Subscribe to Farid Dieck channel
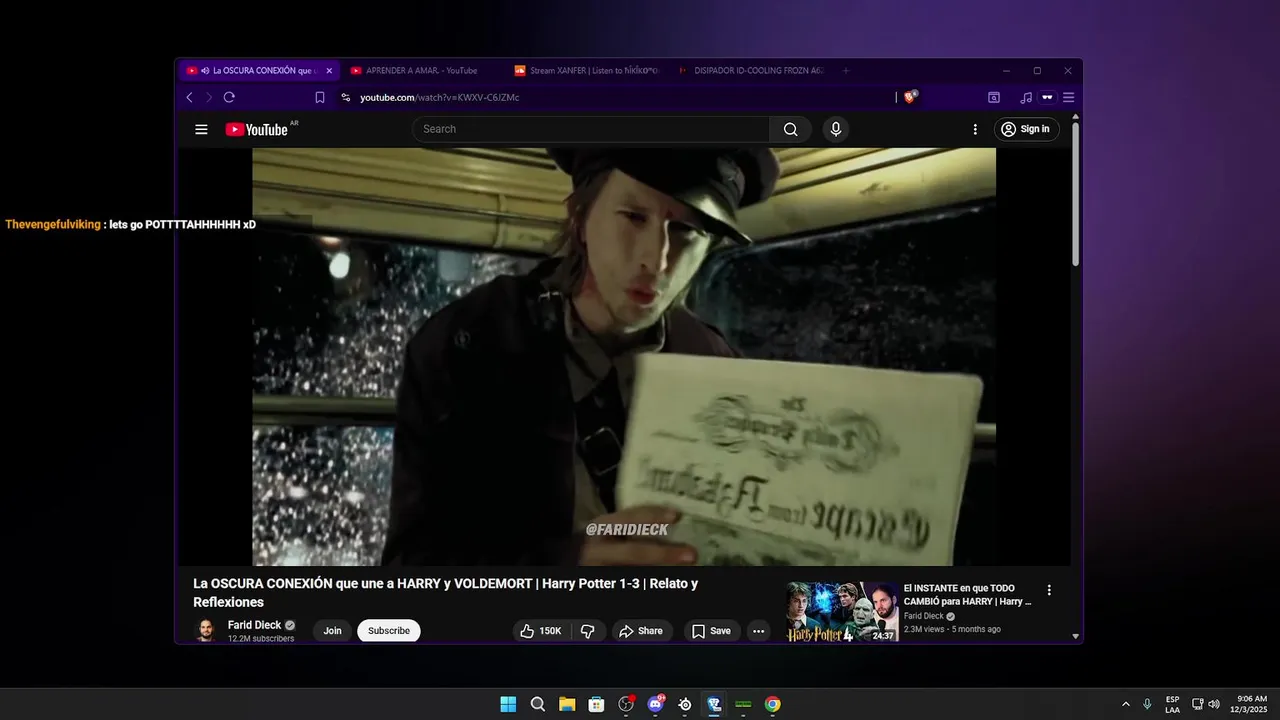Screen dimensions: 1280x720 [x=389, y=631]
